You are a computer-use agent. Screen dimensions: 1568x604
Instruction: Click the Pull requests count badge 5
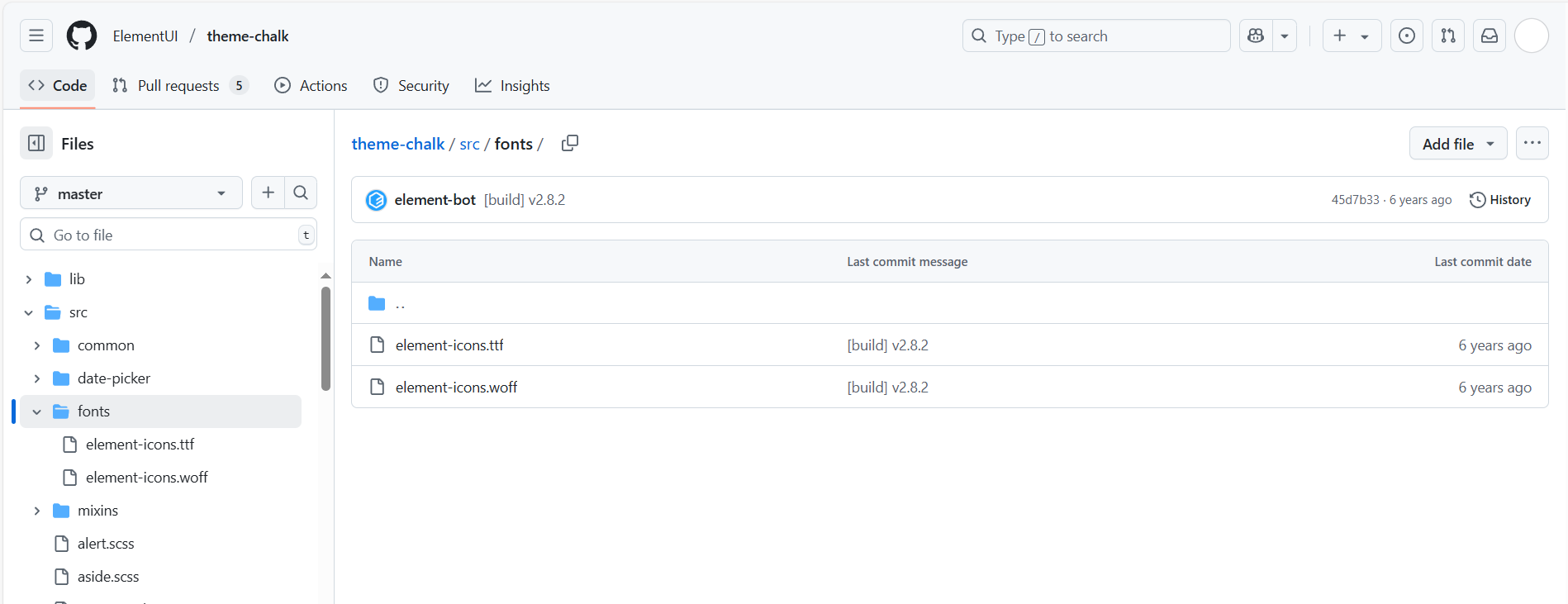click(x=239, y=85)
